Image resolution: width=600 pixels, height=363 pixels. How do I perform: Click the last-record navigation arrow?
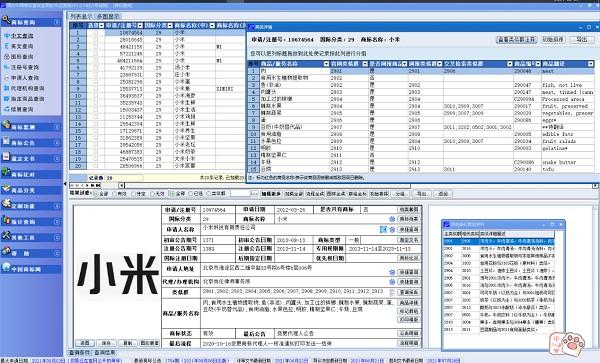tap(98, 186)
